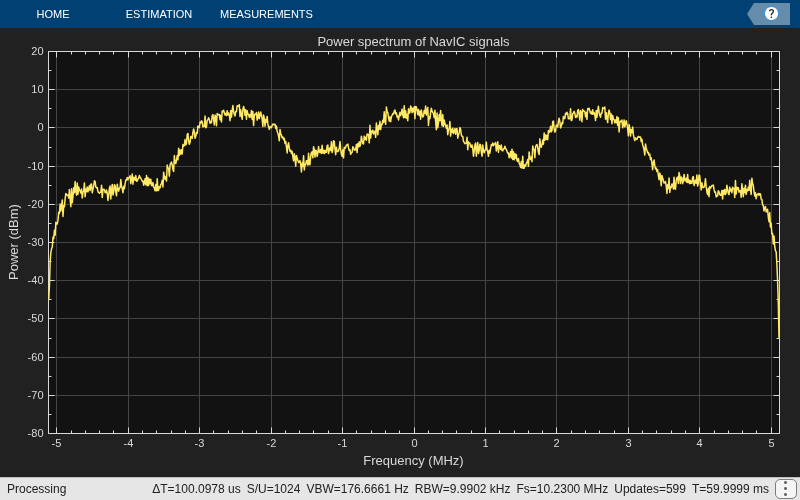Select the 'Power (dBm)' y-axis label

coord(14,242)
